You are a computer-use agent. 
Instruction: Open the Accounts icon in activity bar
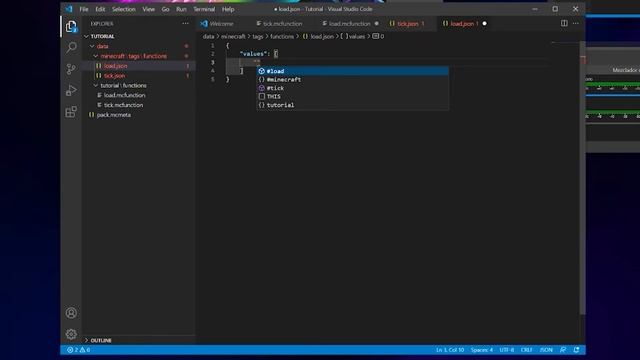[71, 313]
